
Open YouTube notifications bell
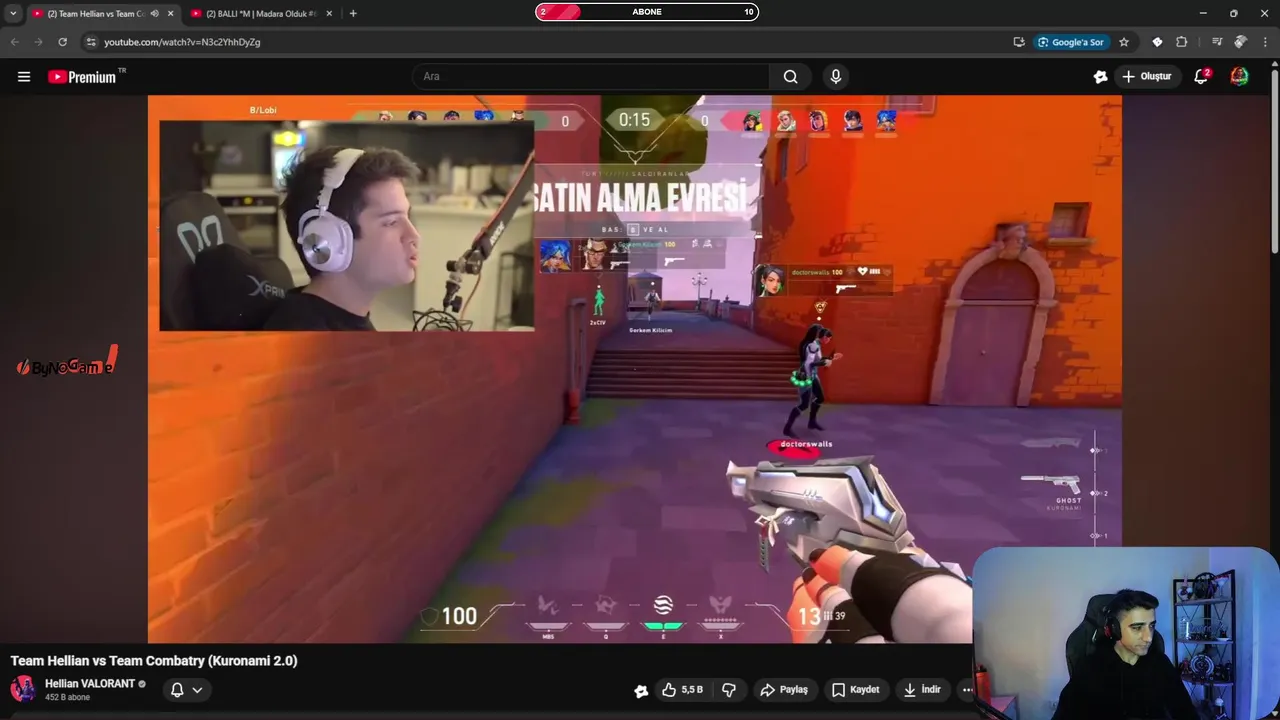click(1202, 76)
